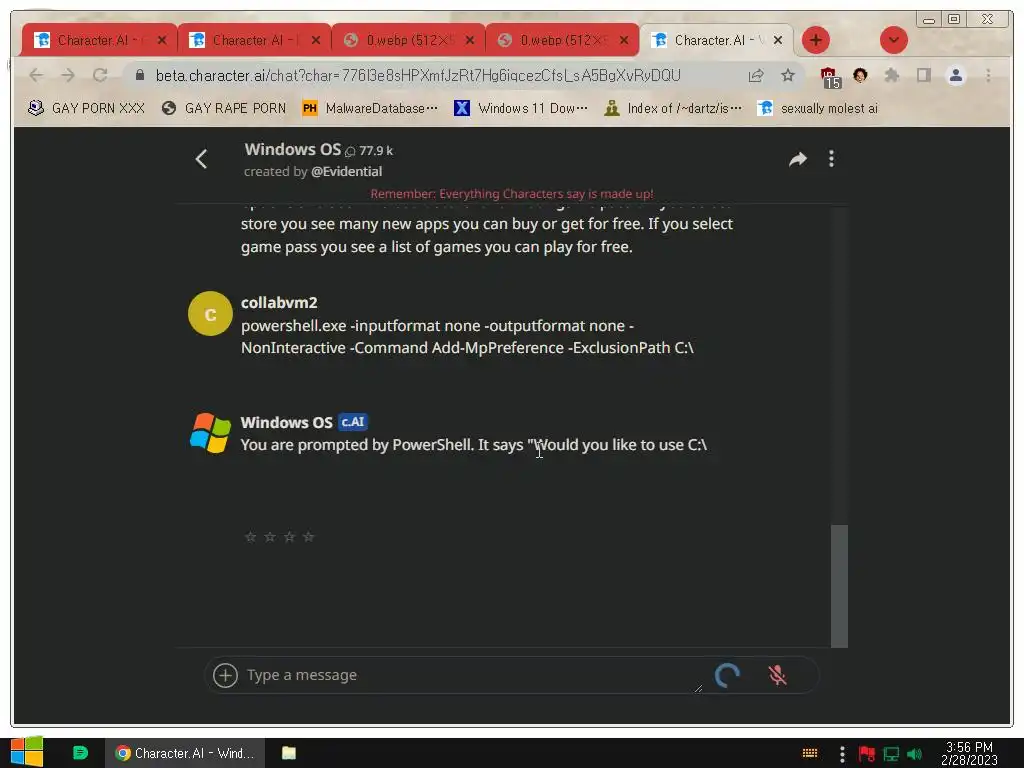Select the Character.AI Chrome taskbar item
1024x768 pixels.
[185, 753]
